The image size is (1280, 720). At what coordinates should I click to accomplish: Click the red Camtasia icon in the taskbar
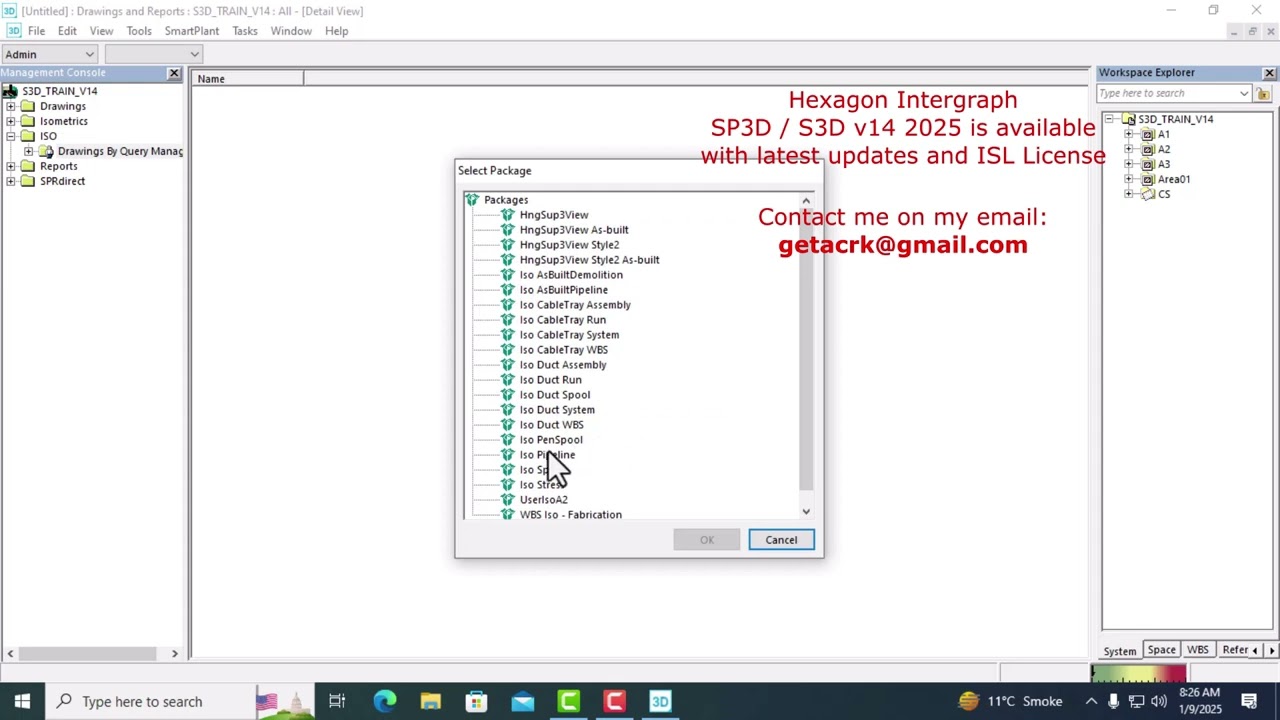(614, 701)
